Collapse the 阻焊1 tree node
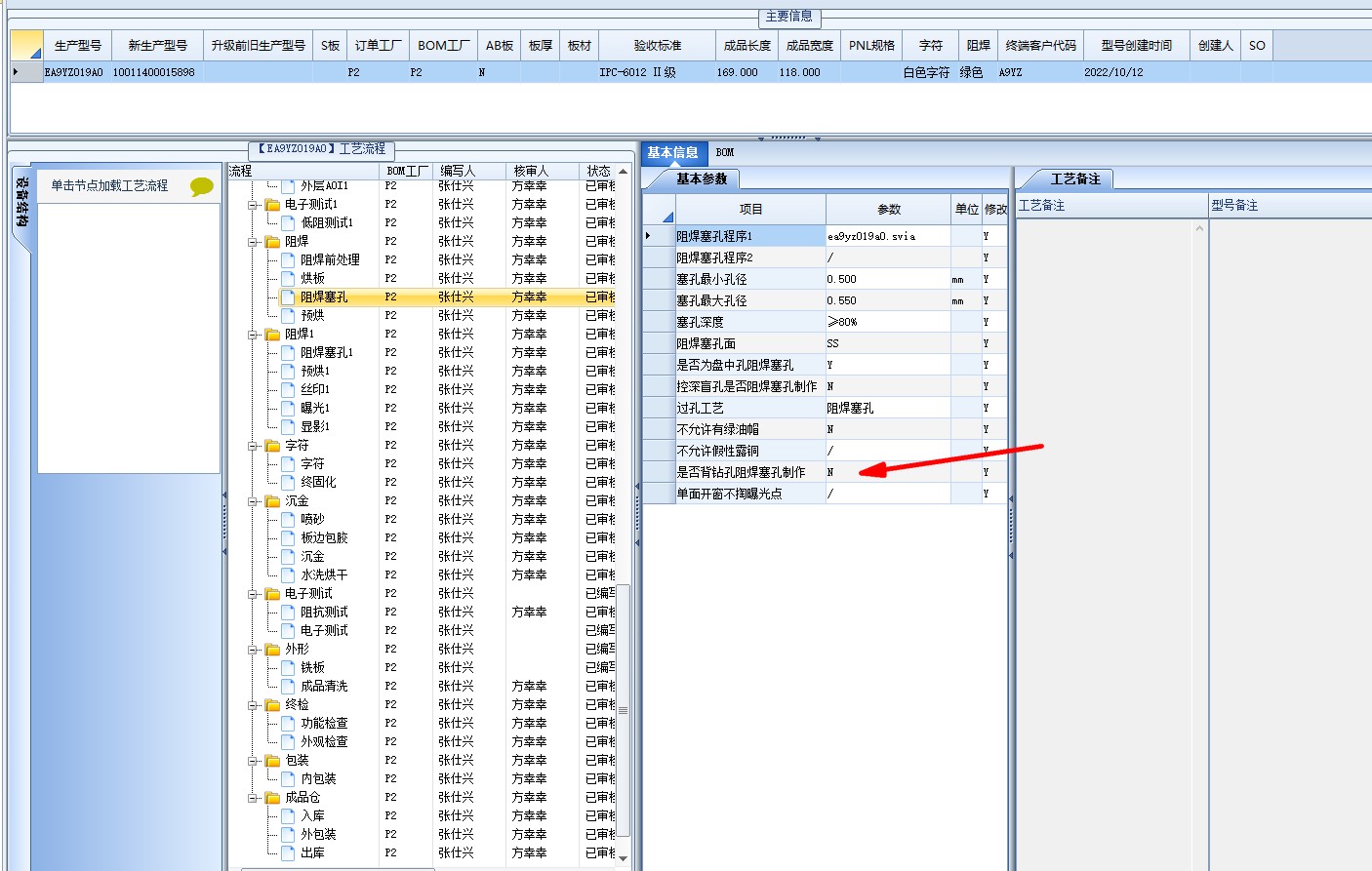The image size is (1372, 871). click(253, 335)
